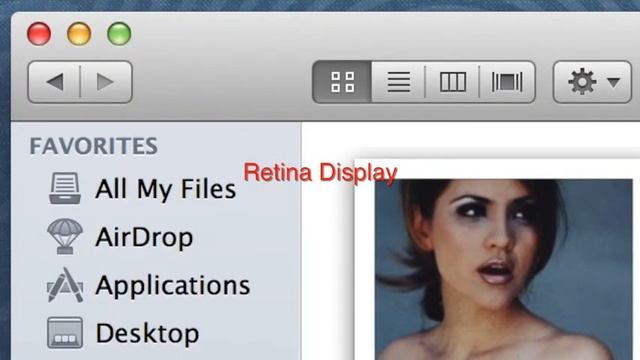Click the All My Files sidebar icon

point(64,189)
